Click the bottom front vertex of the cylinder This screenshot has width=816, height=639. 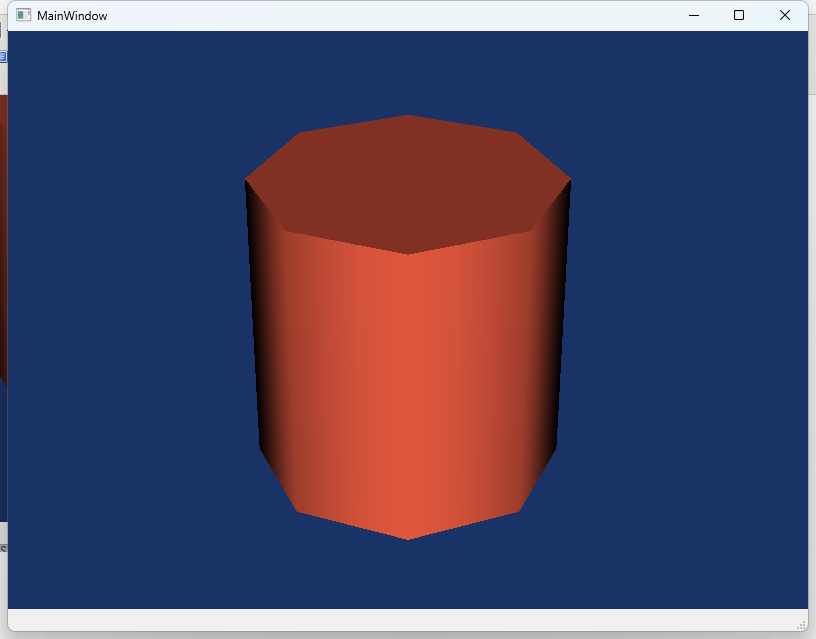(x=408, y=538)
